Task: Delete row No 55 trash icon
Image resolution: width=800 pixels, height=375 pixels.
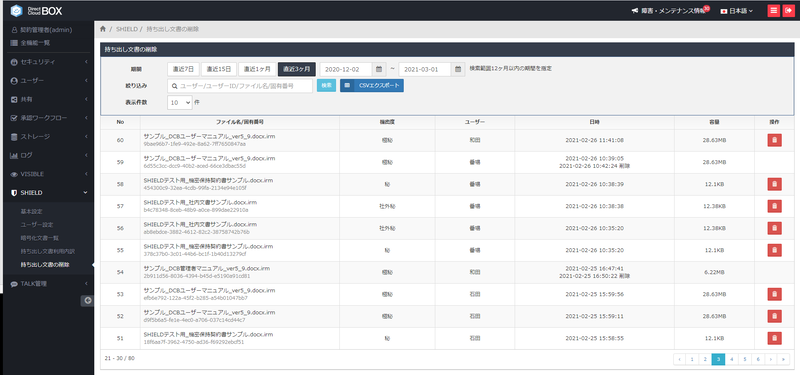Action: pyautogui.click(x=774, y=250)
